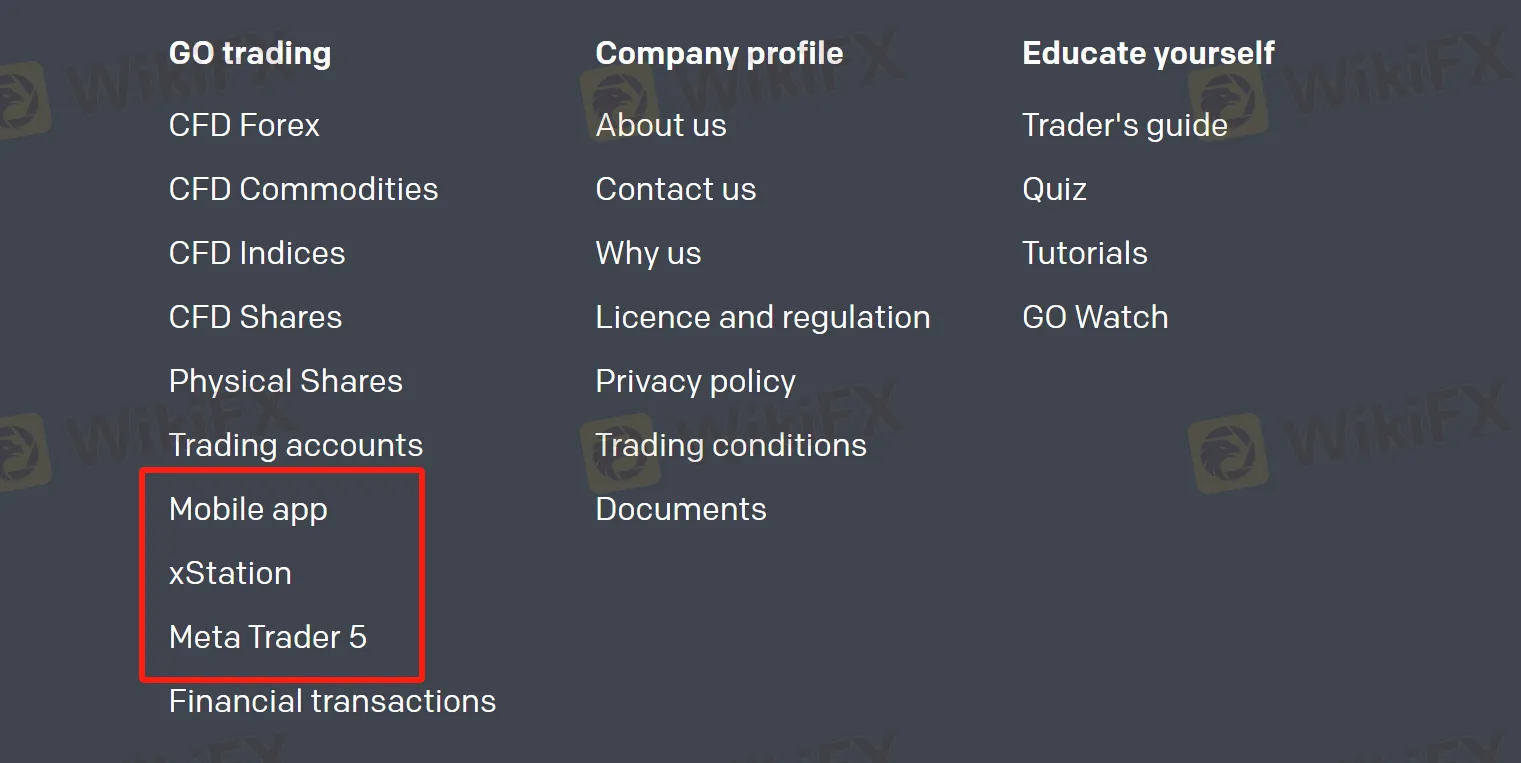Open the CFD Shares link
The height and width of the screenshot is (763, 1521).
click(255, 317)
